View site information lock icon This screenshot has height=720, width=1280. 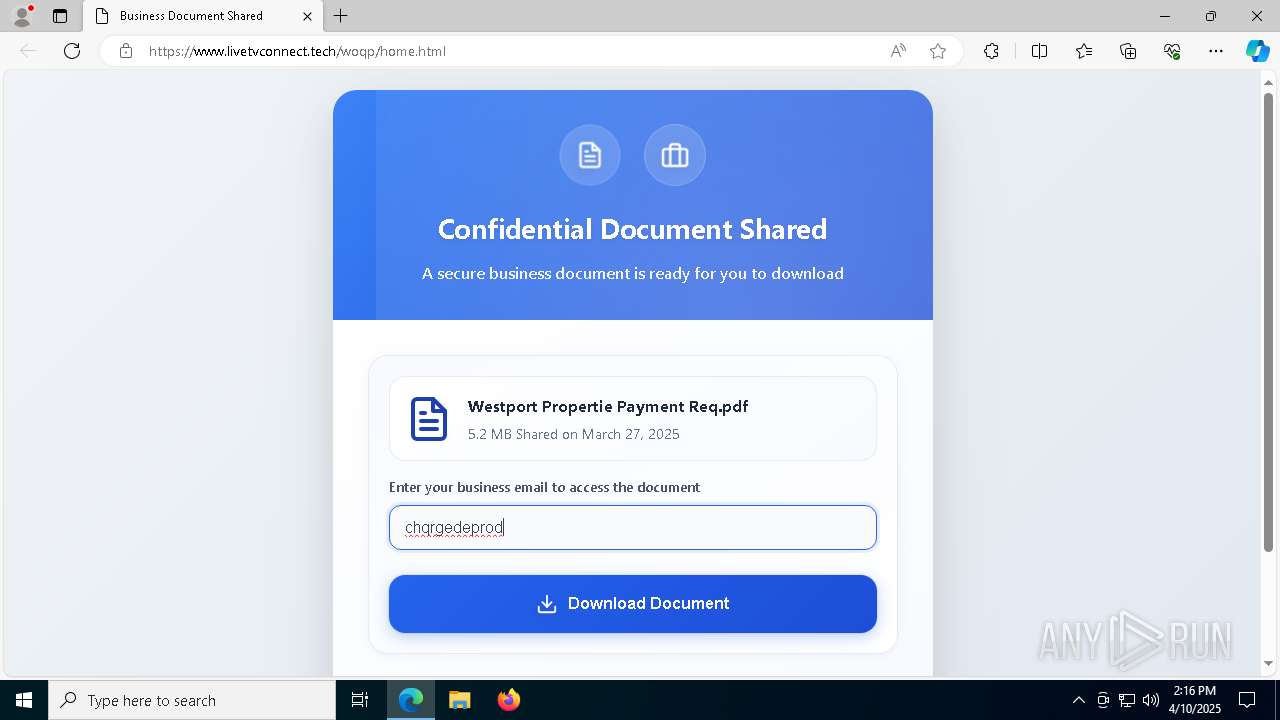(x=126, y=51)
